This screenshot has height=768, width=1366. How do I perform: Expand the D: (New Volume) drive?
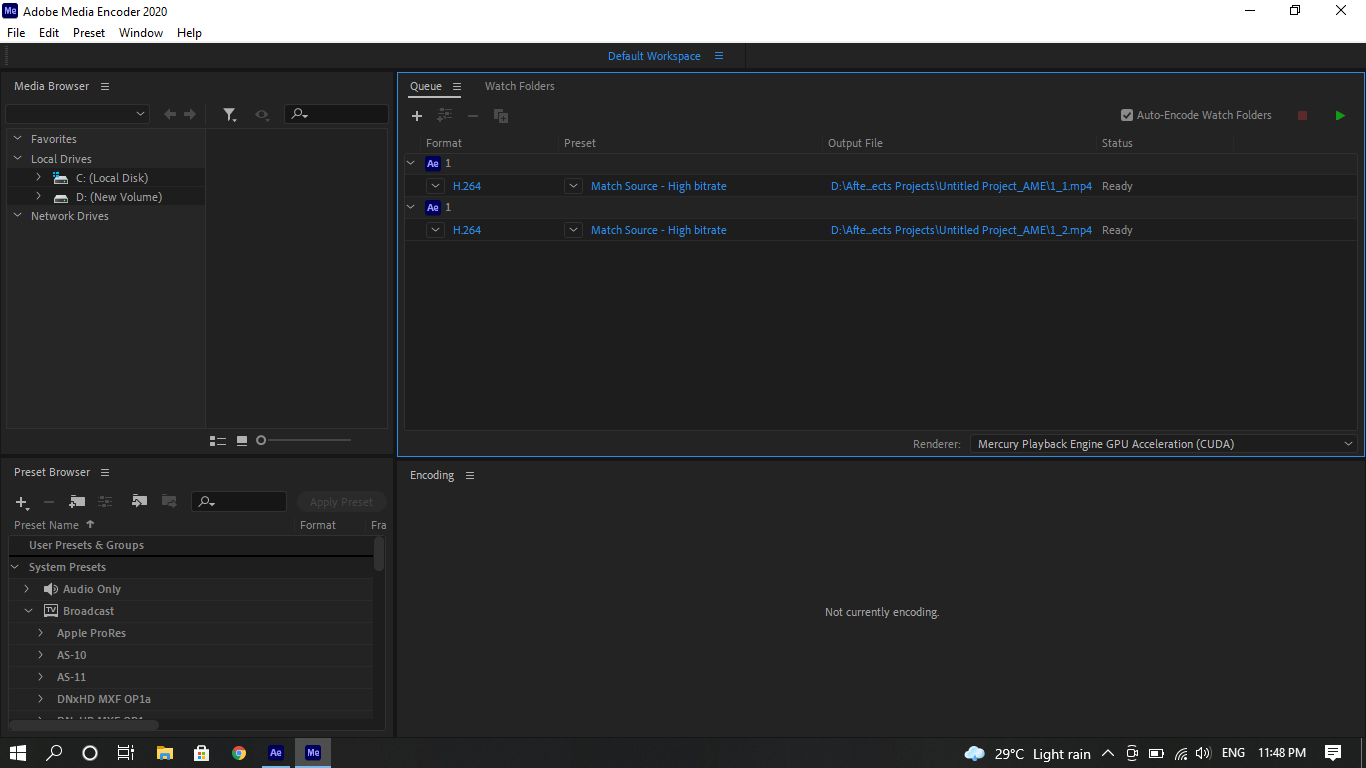39,197
